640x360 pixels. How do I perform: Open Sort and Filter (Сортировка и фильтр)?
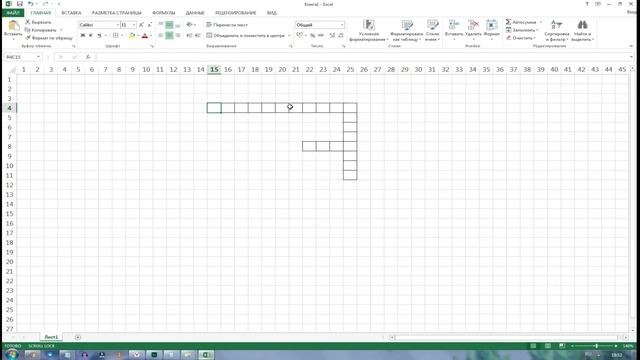pos(557,31)
